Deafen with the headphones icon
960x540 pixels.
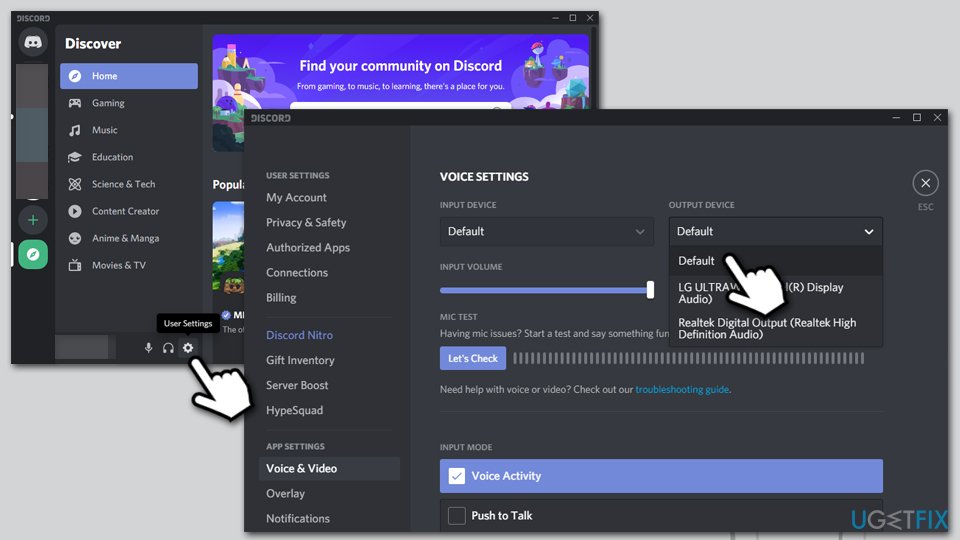click(x=168, y=348)
